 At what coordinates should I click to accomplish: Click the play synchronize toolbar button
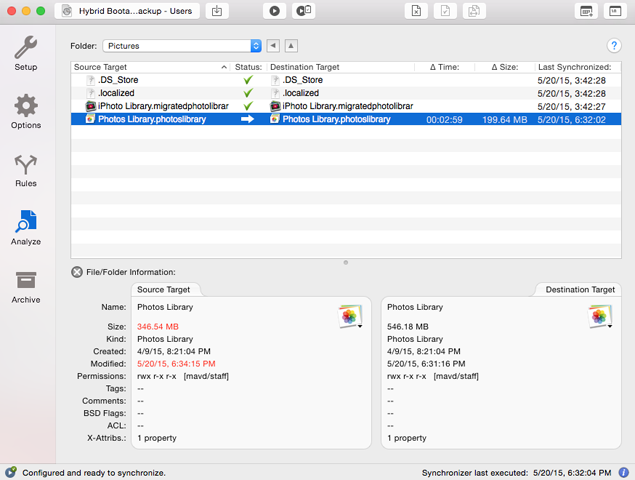pyautogui.click(x=274, y=11)
